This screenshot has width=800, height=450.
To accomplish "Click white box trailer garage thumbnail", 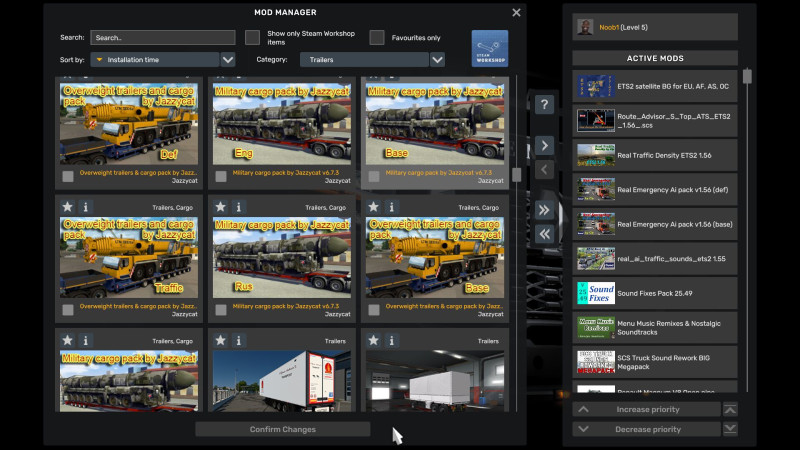I will click(435, 381).
